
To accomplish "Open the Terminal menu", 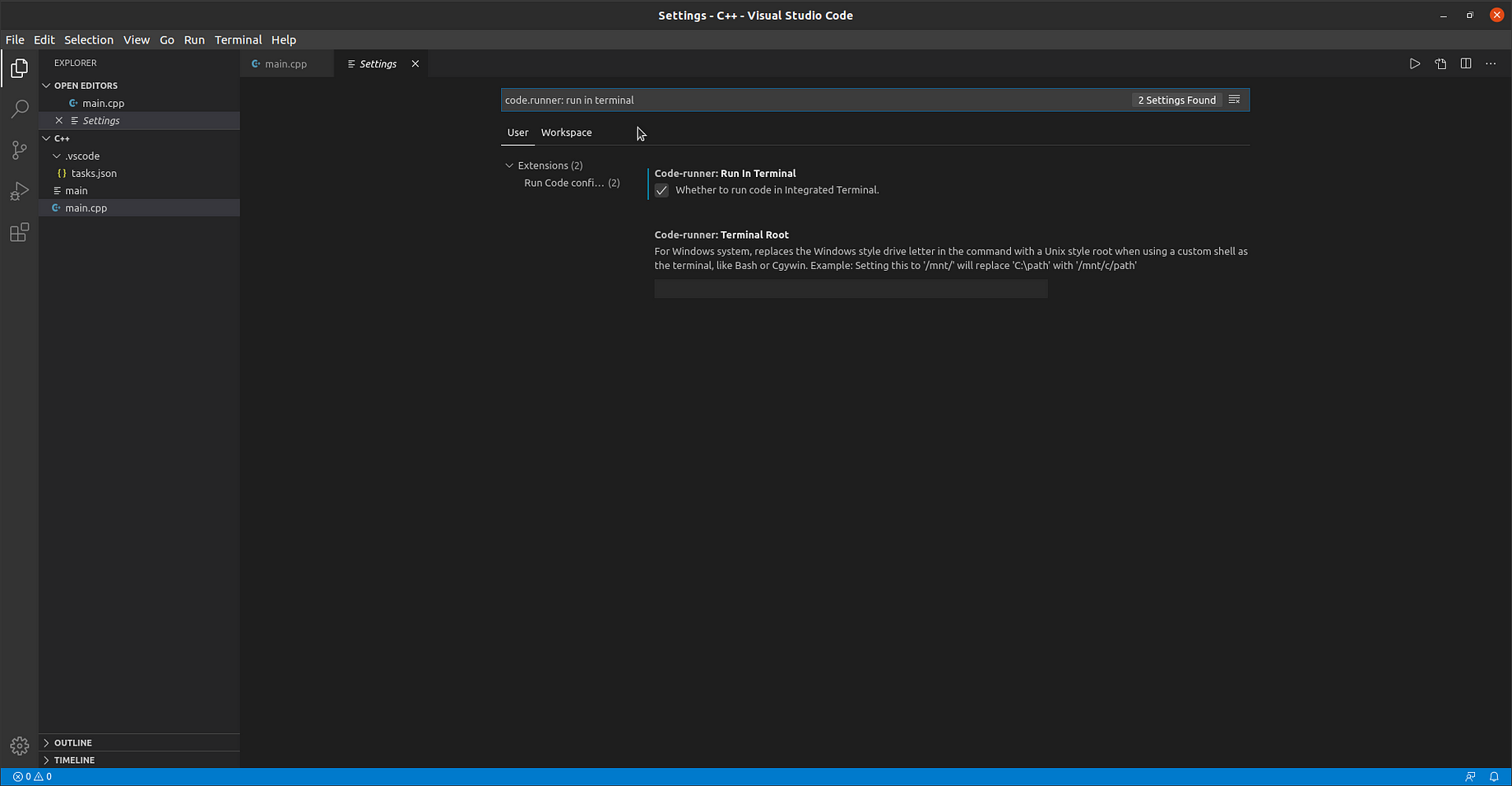I will click(x=238, y=40).
